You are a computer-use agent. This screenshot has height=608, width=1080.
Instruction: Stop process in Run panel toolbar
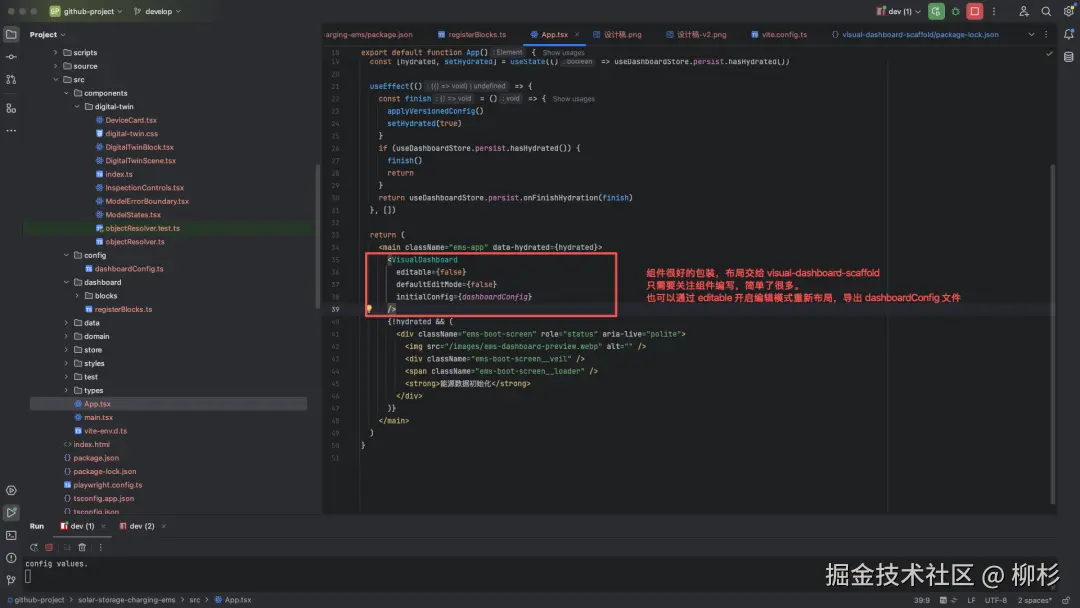coord(49,547)
